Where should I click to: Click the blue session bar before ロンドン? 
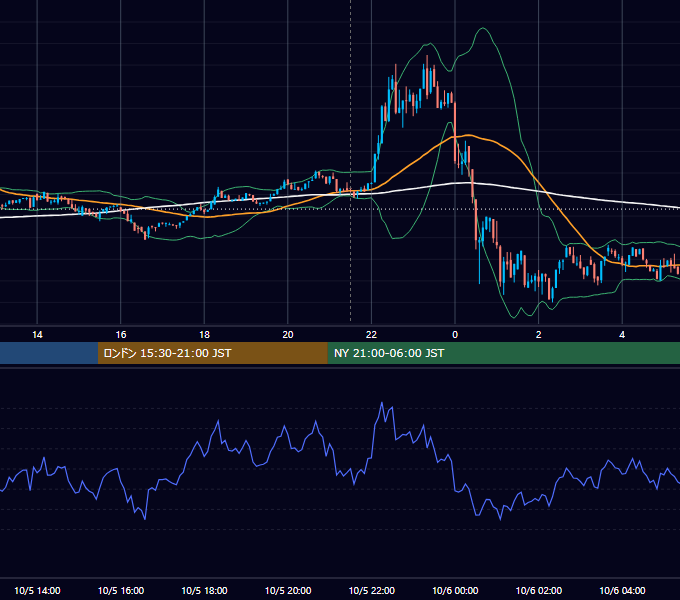tap(49, 353)
